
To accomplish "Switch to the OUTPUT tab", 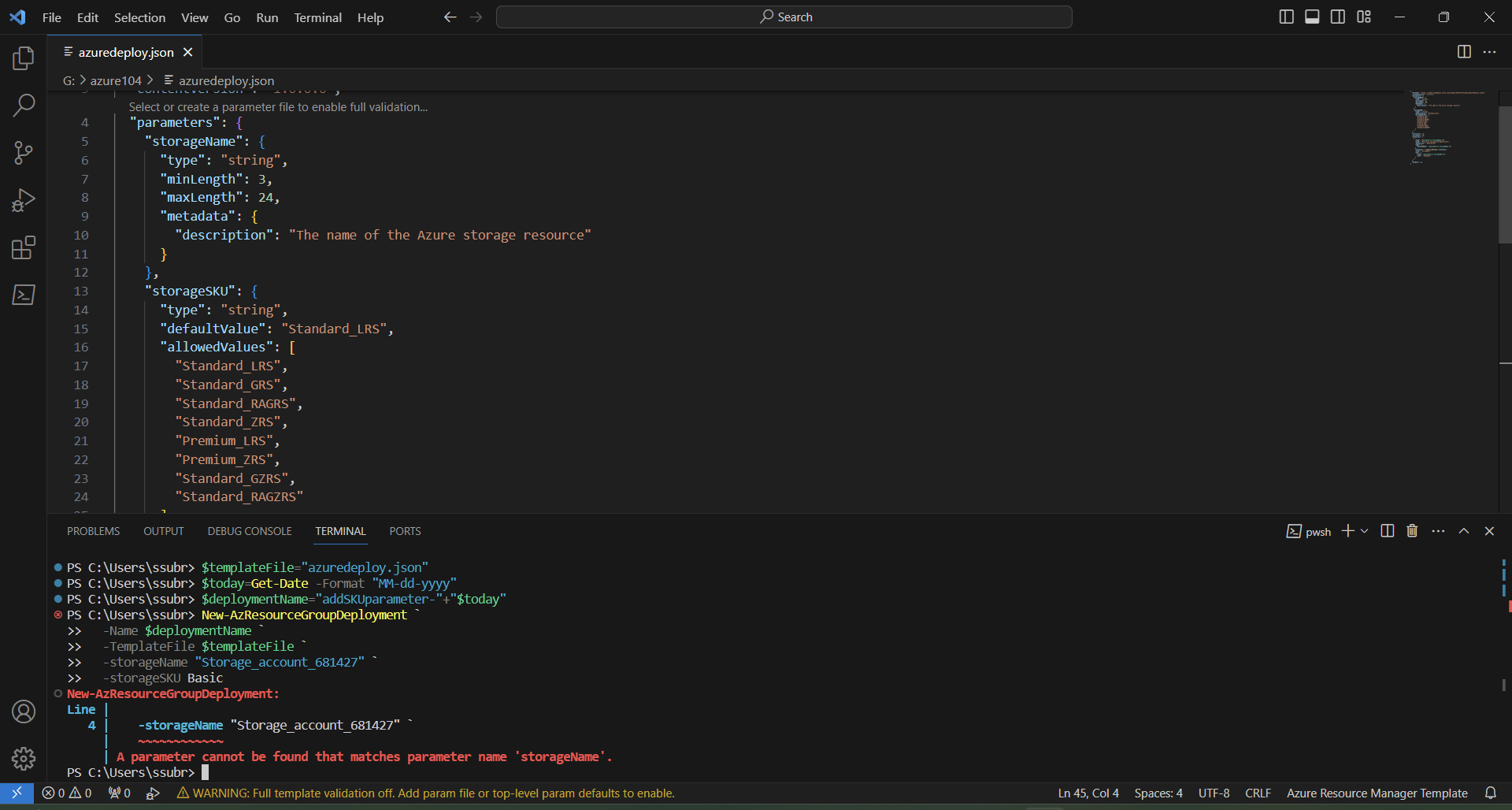I will [164, 531].
